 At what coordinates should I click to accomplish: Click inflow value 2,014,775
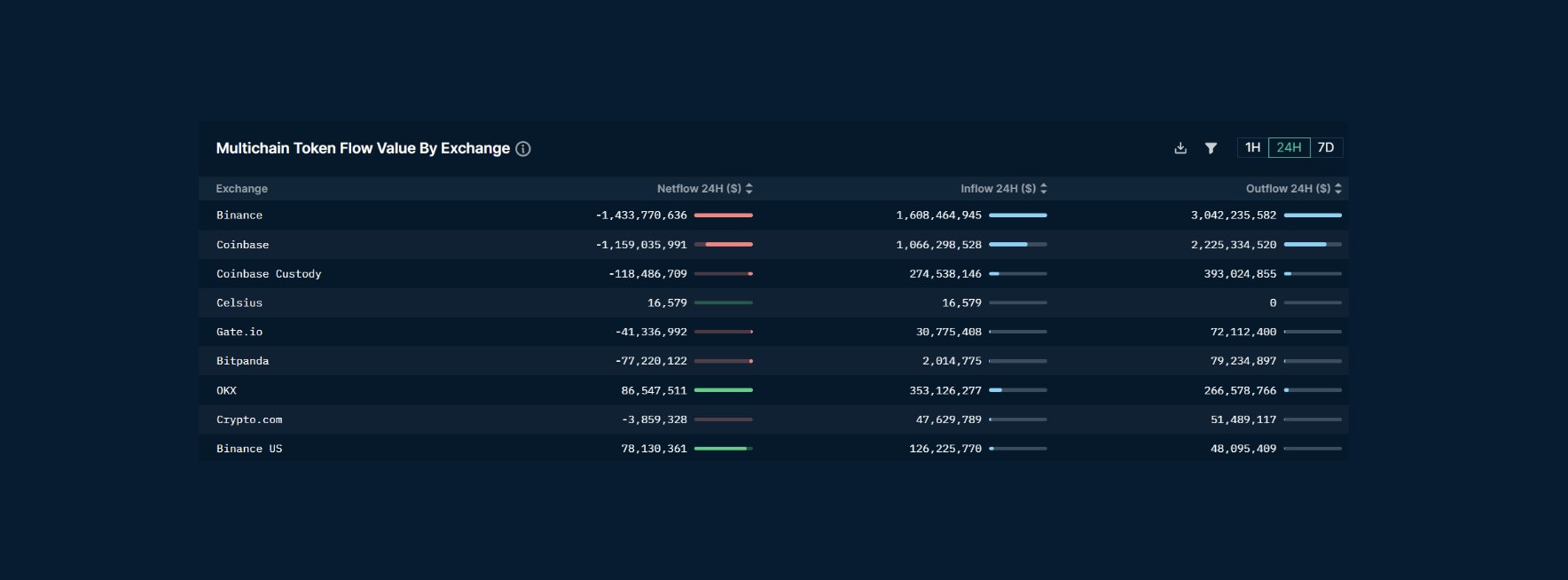pyautogui.click(x=952, y=361)
